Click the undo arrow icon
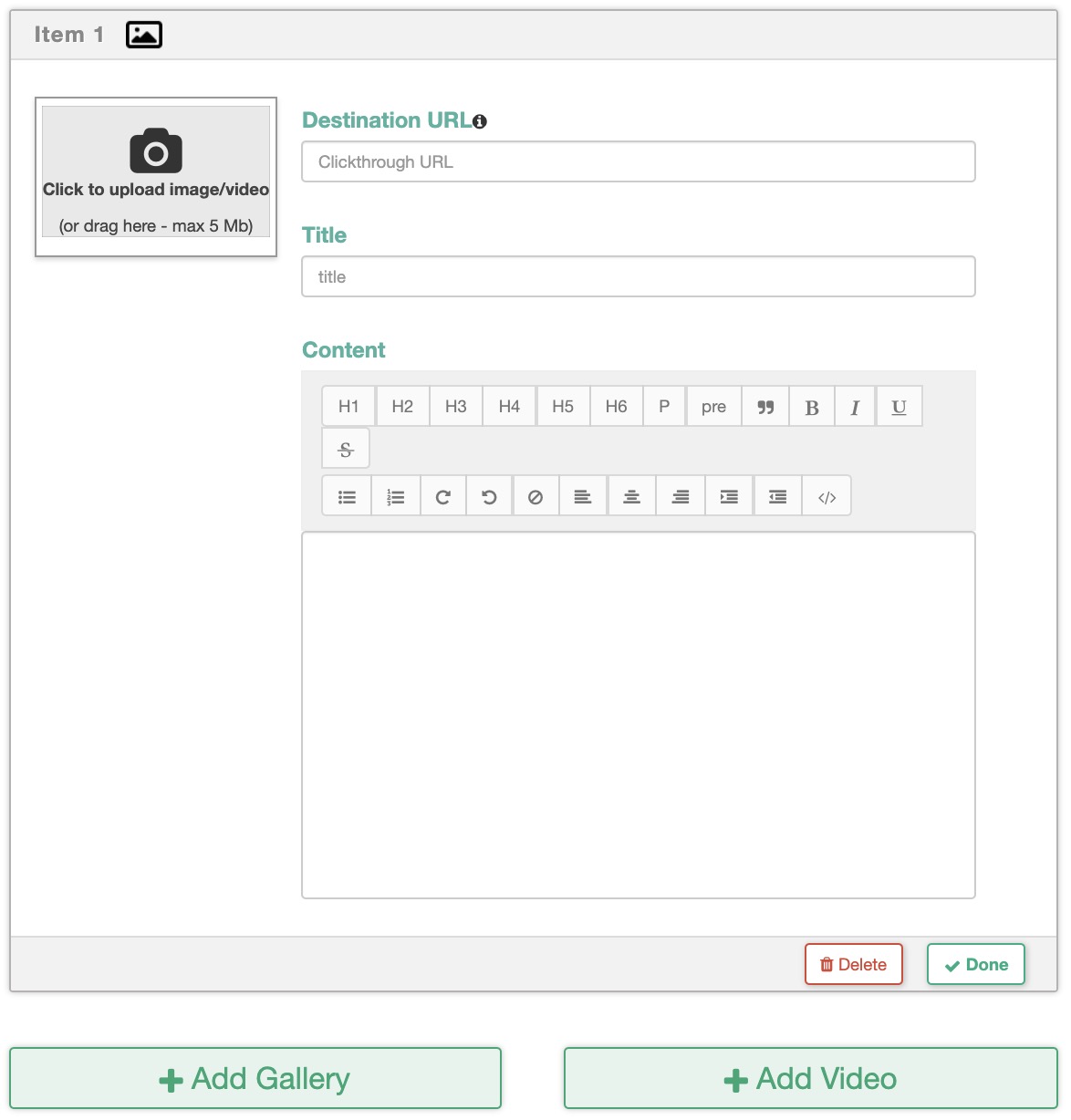This screenshot has height=1120, width=1071. point(489,496)
